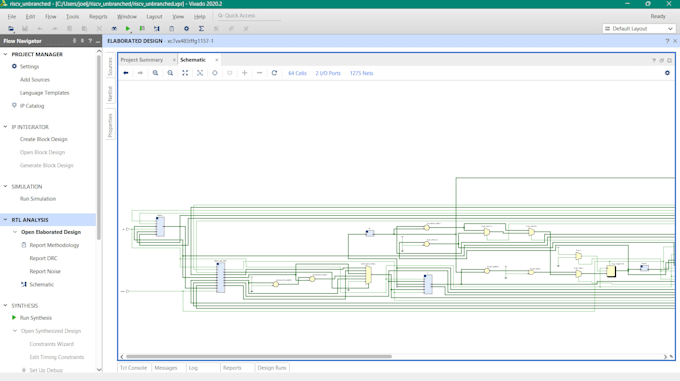Open the Reports menu
This screenshot has width=680, height=381.
pyautogui.click(x=98, y=16)
